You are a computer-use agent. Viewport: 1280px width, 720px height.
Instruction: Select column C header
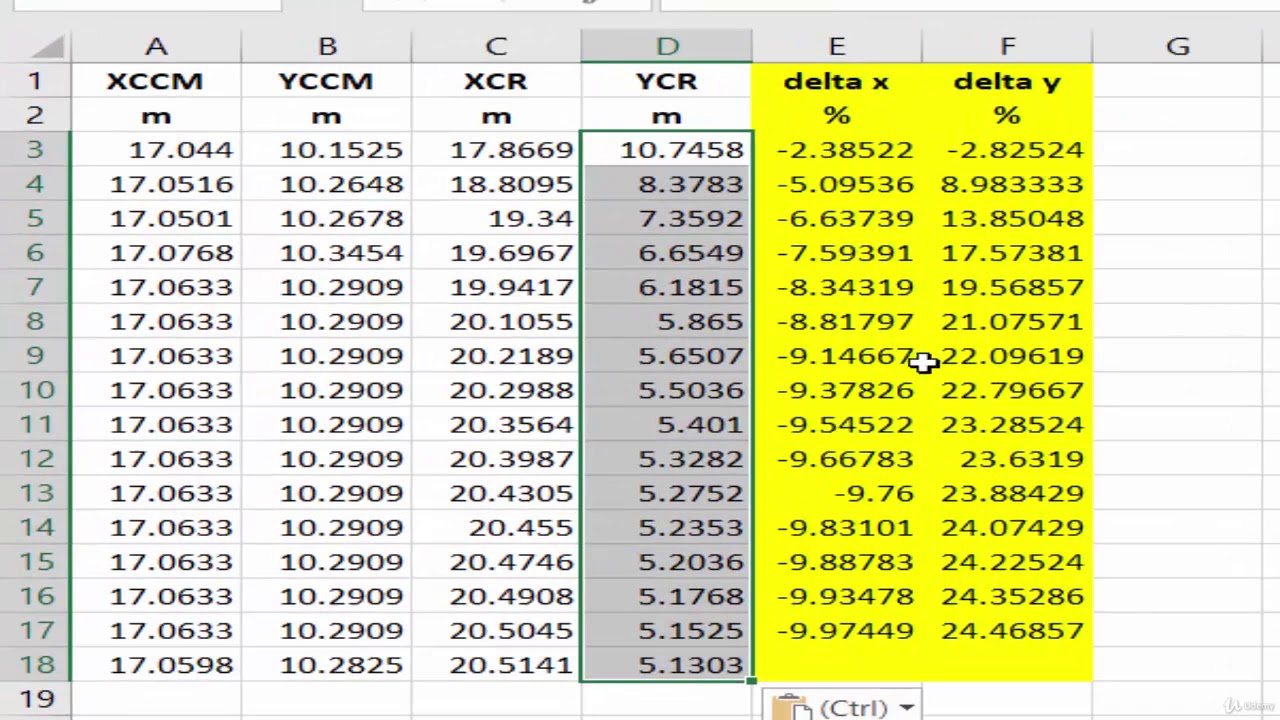496,46
